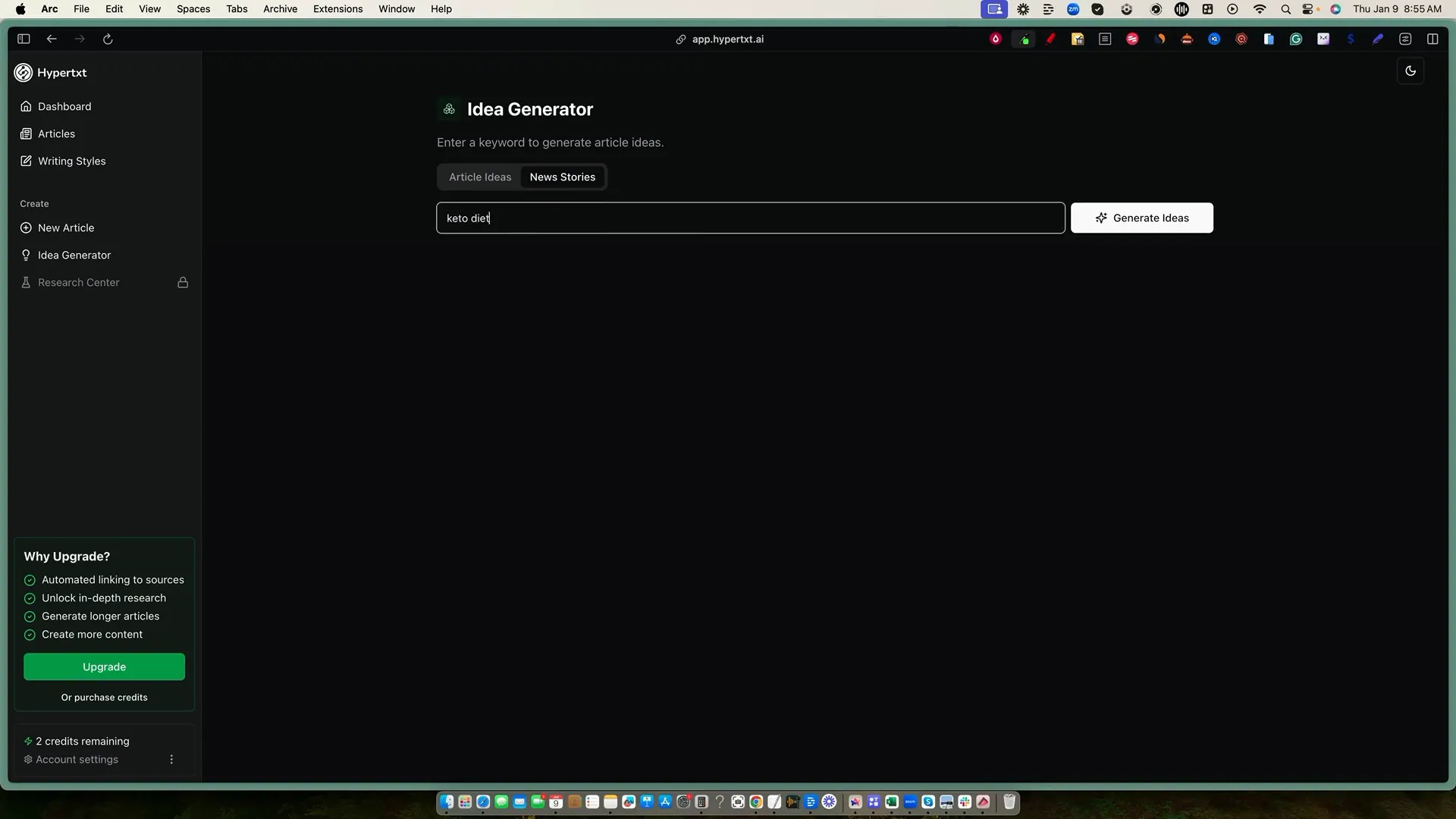Toggle dark mode moon icon
The width and height of the screenshot is (1456, 819).
click(1410, 71)
